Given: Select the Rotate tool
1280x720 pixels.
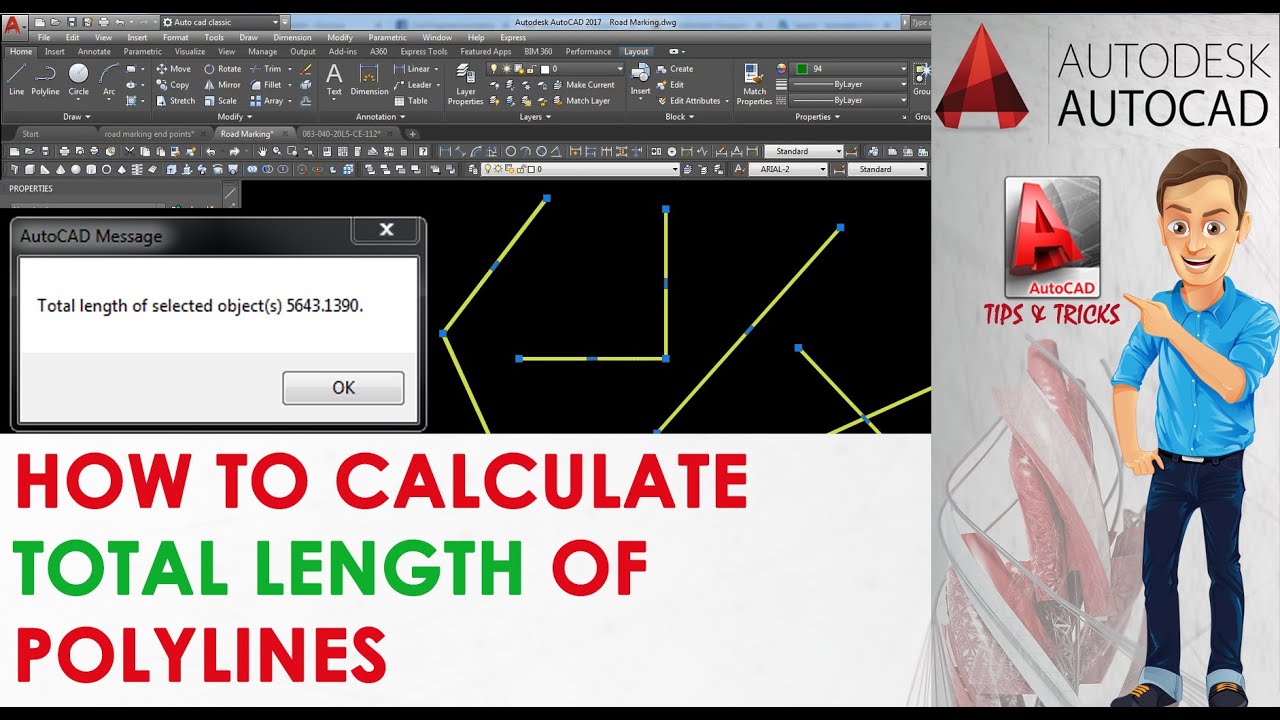Looking at the screenshot, I should point(222,69).
